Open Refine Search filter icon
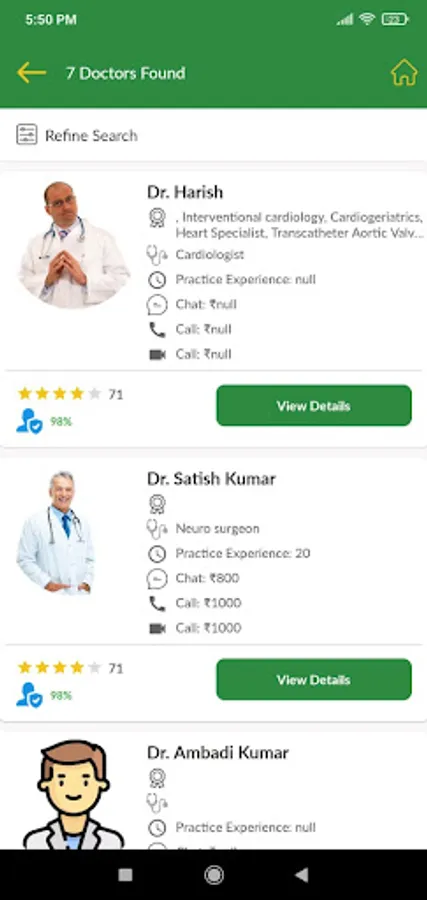Screen dimensions: 427x900 tap(26, 135)
